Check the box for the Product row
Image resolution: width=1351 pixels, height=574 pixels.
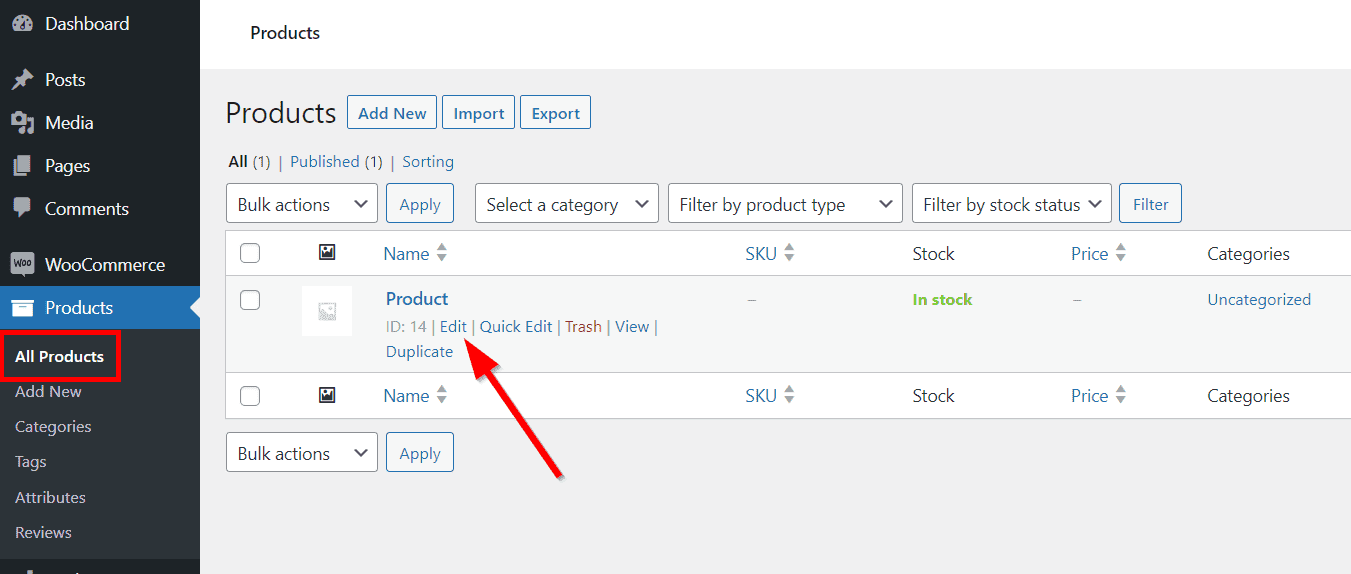(250, 300)
